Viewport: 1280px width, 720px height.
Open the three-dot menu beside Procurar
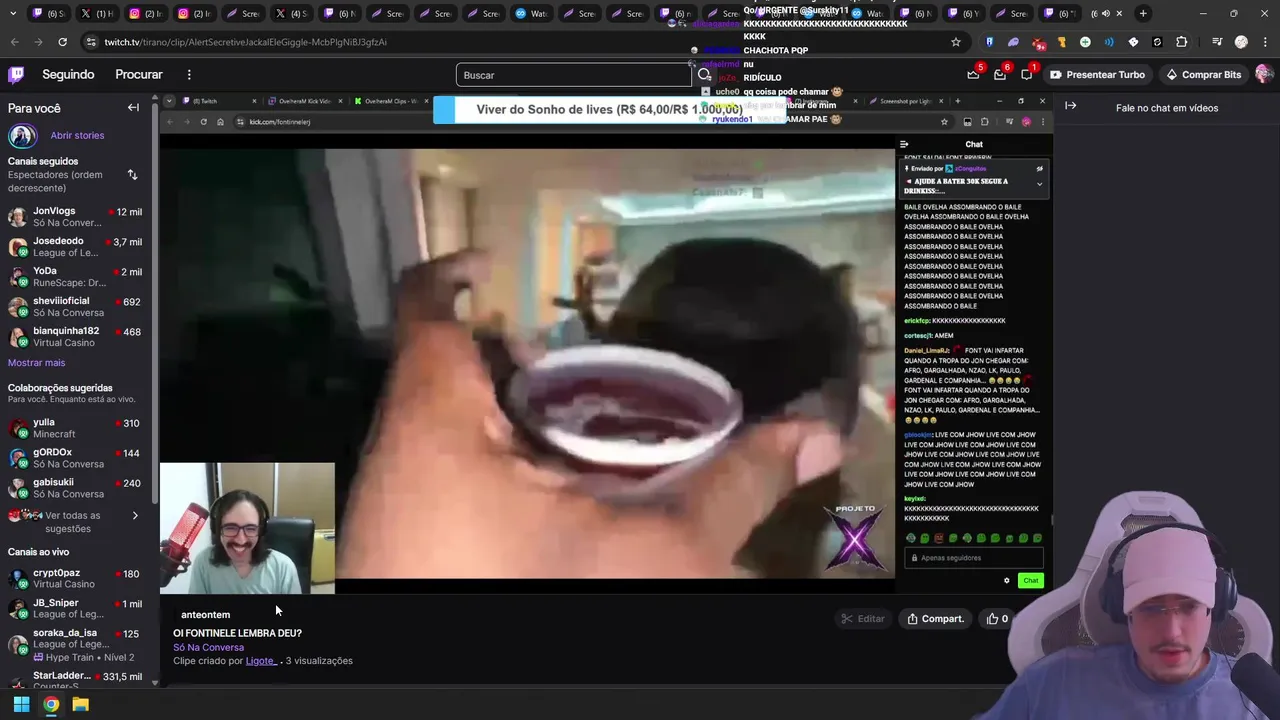pyautogui.click(x=189, y=74)
